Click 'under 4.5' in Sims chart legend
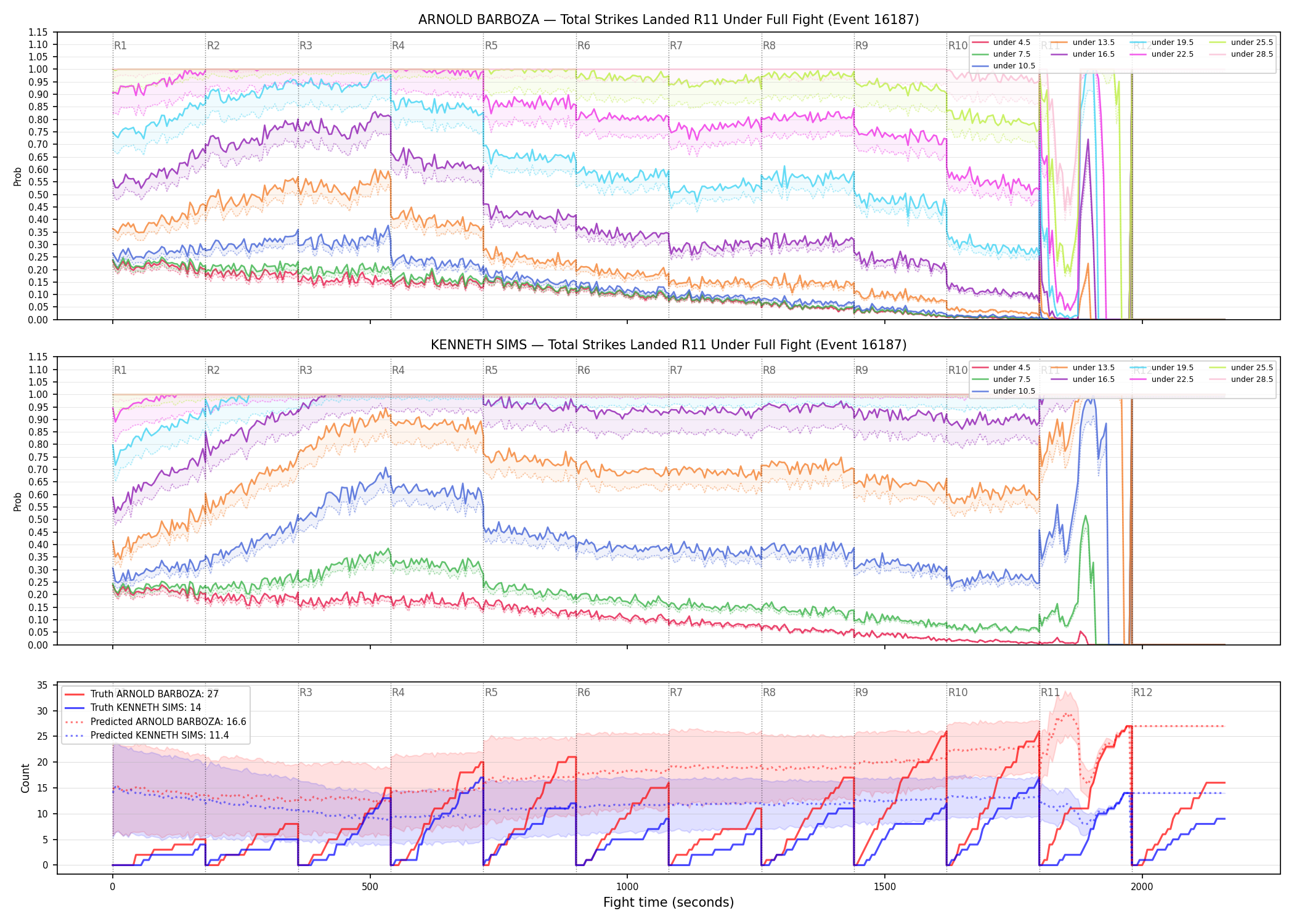This screenshot has height=924, width=1294. coord(1011,368)
